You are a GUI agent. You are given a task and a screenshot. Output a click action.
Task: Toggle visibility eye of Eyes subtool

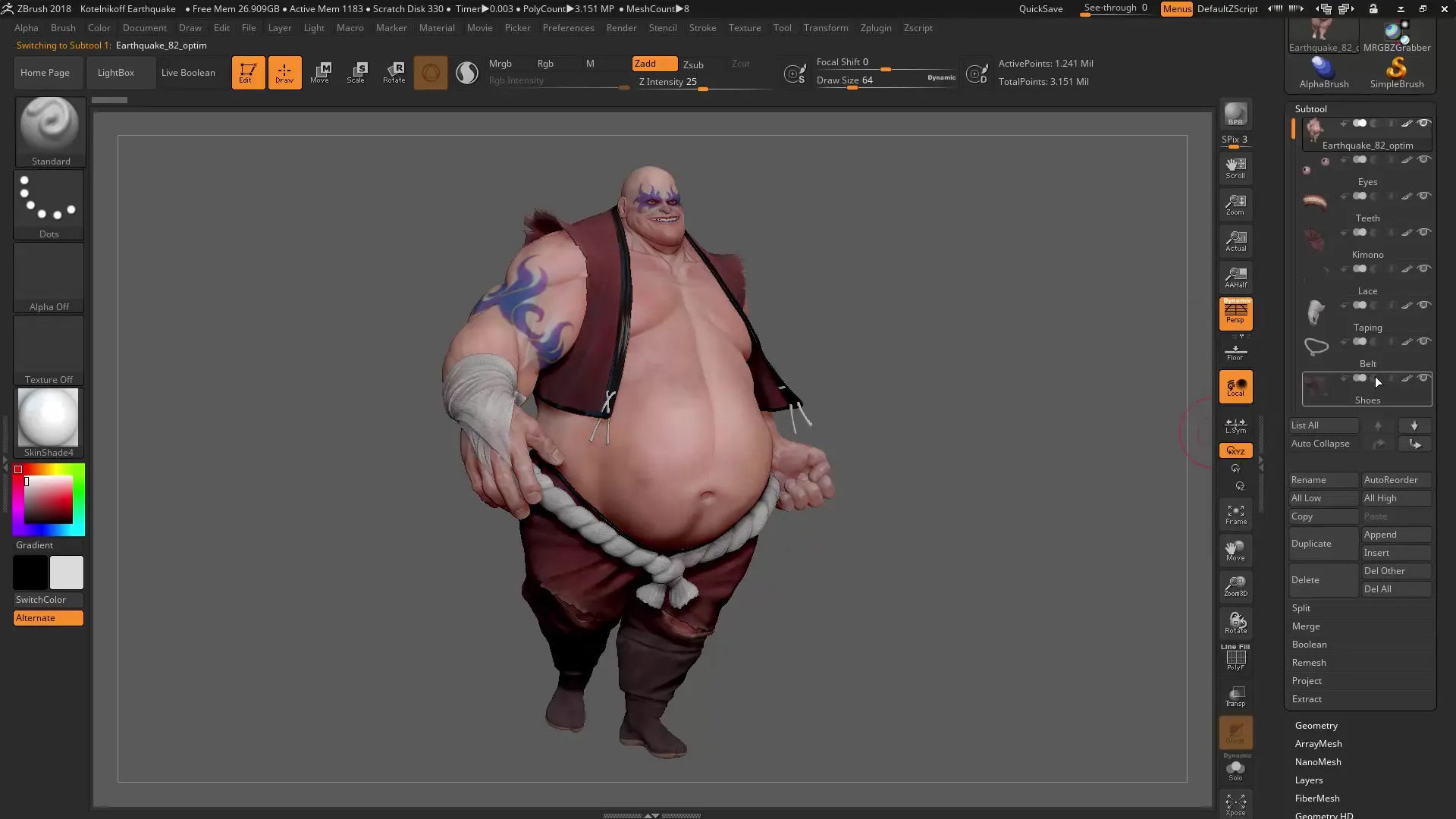[x=1424, y=160]
